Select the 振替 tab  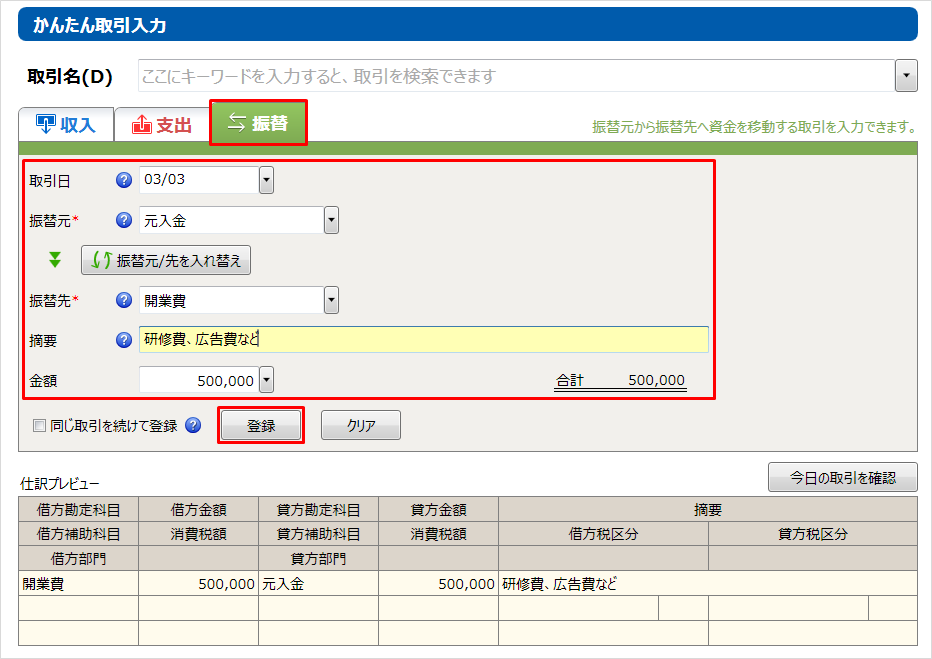tap(258, 123)
